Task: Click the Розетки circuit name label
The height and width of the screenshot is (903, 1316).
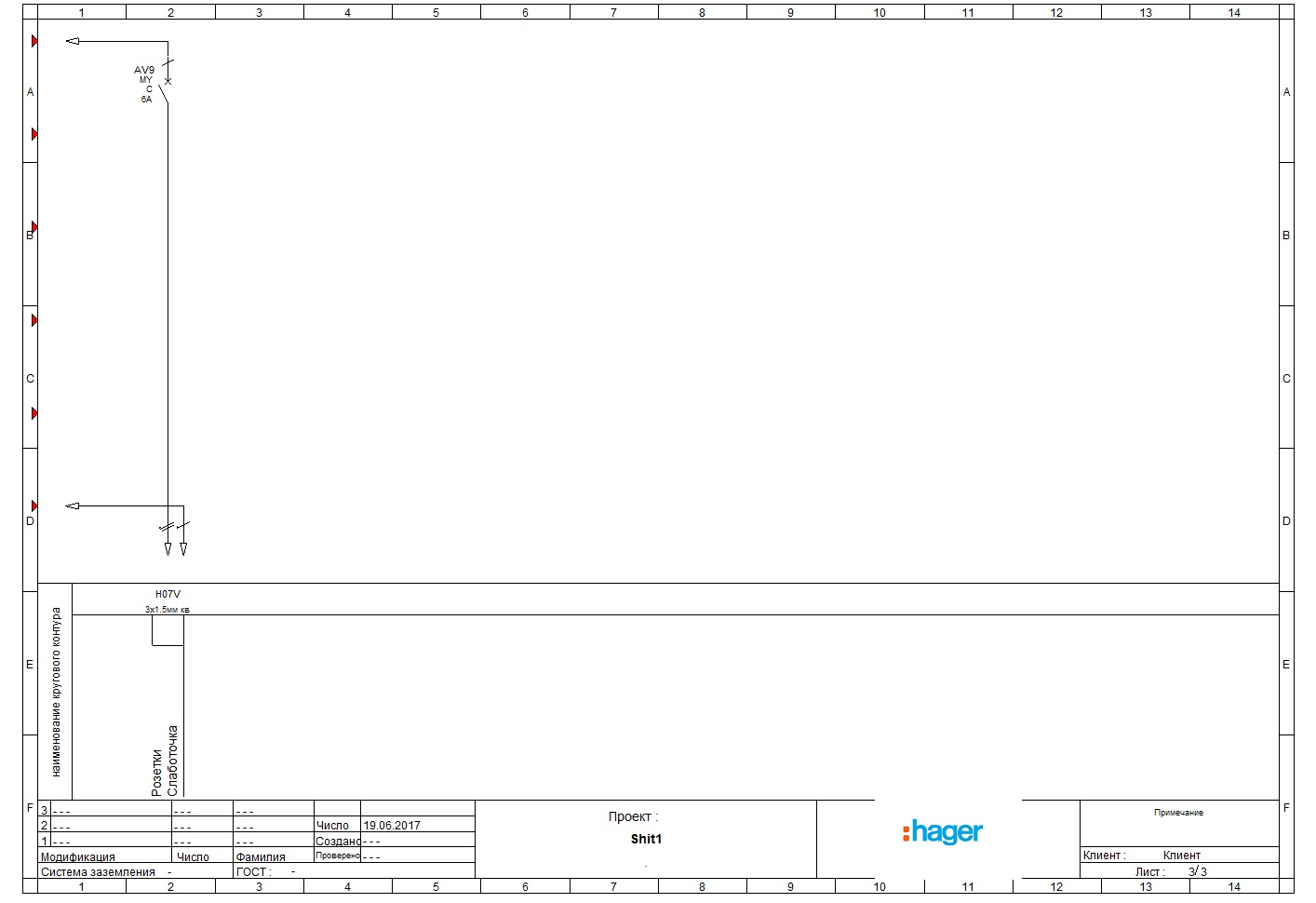Action: click(156, 773)
